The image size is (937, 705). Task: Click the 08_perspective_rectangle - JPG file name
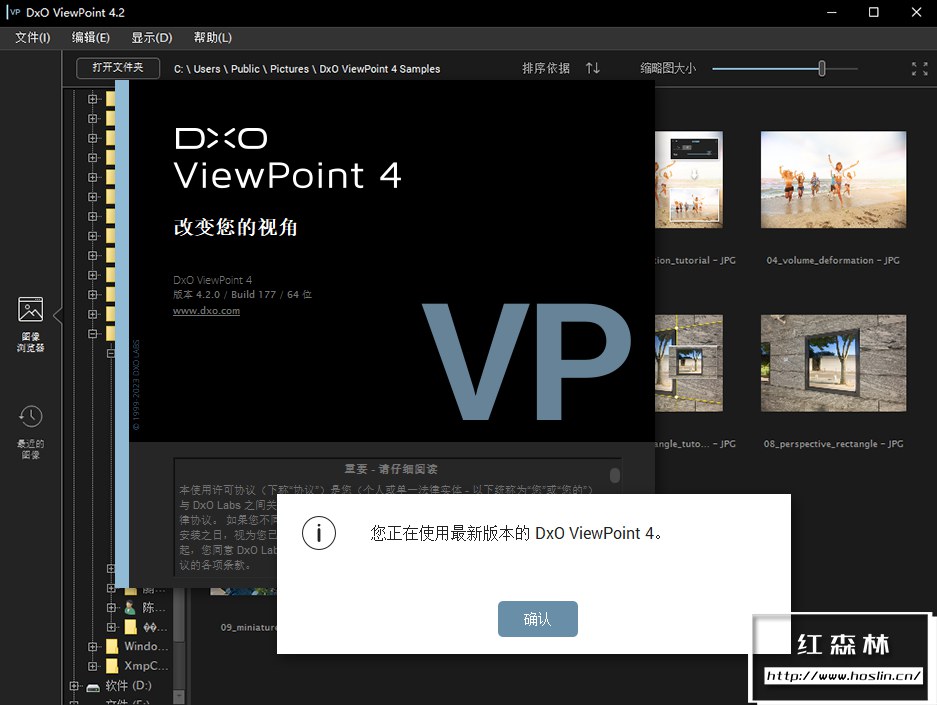point(833,444)
